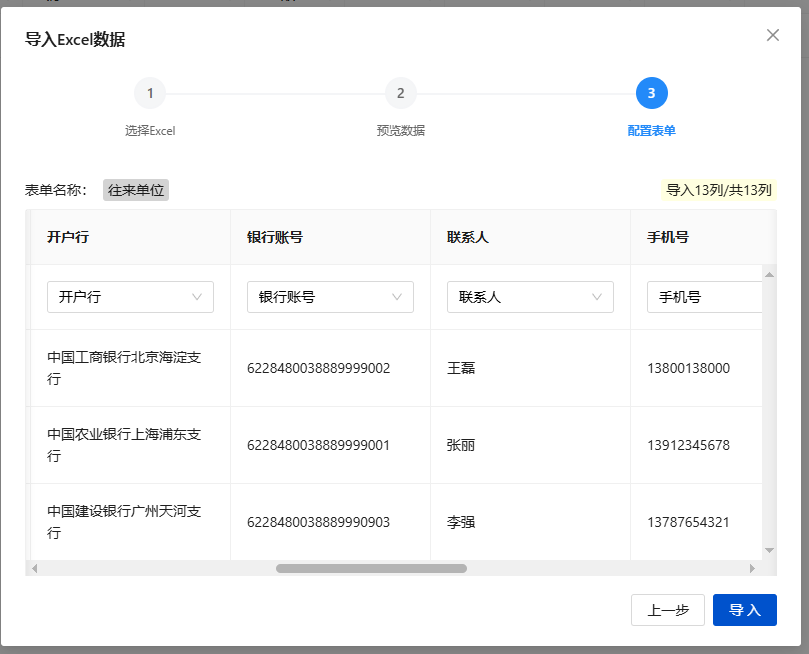This screenshot has width=809, height=654.
Task: Open the 银行账号 field mapping dropdown
Action: click(330, 297)
